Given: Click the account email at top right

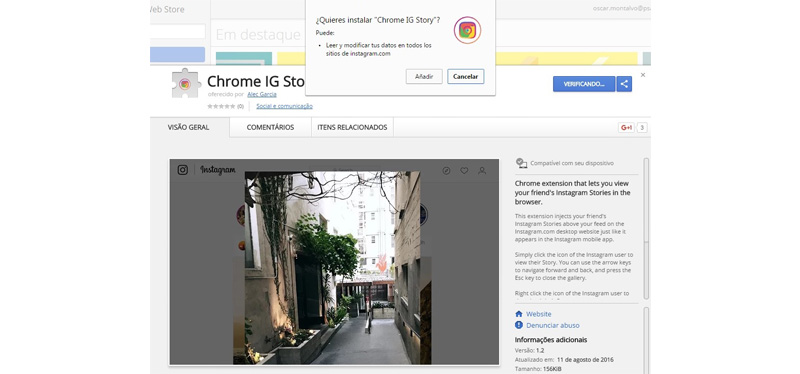Looking at the screenshot, I should [621, 8].
